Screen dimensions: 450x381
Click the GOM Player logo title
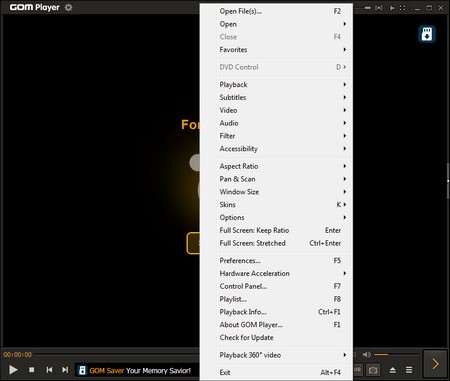[x=35, y=7]
